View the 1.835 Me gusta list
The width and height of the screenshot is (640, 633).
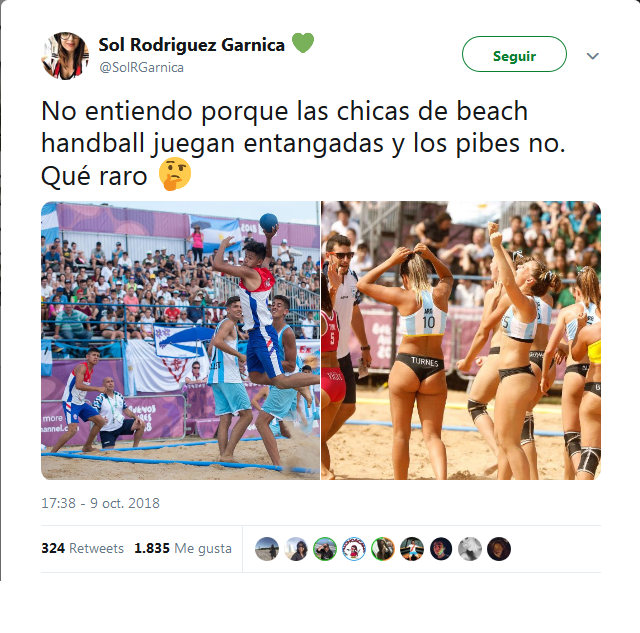pyautogui.click(x=183, y=548)
